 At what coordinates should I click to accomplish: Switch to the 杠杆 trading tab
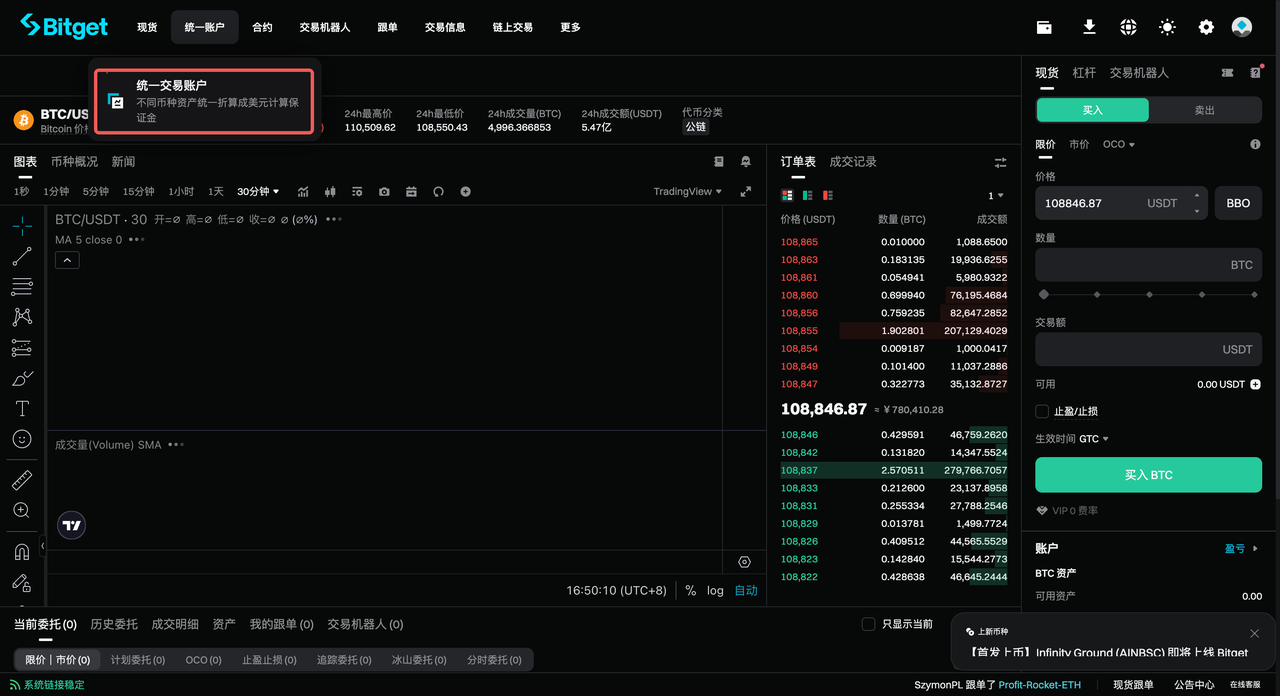tap(1084, 73)
